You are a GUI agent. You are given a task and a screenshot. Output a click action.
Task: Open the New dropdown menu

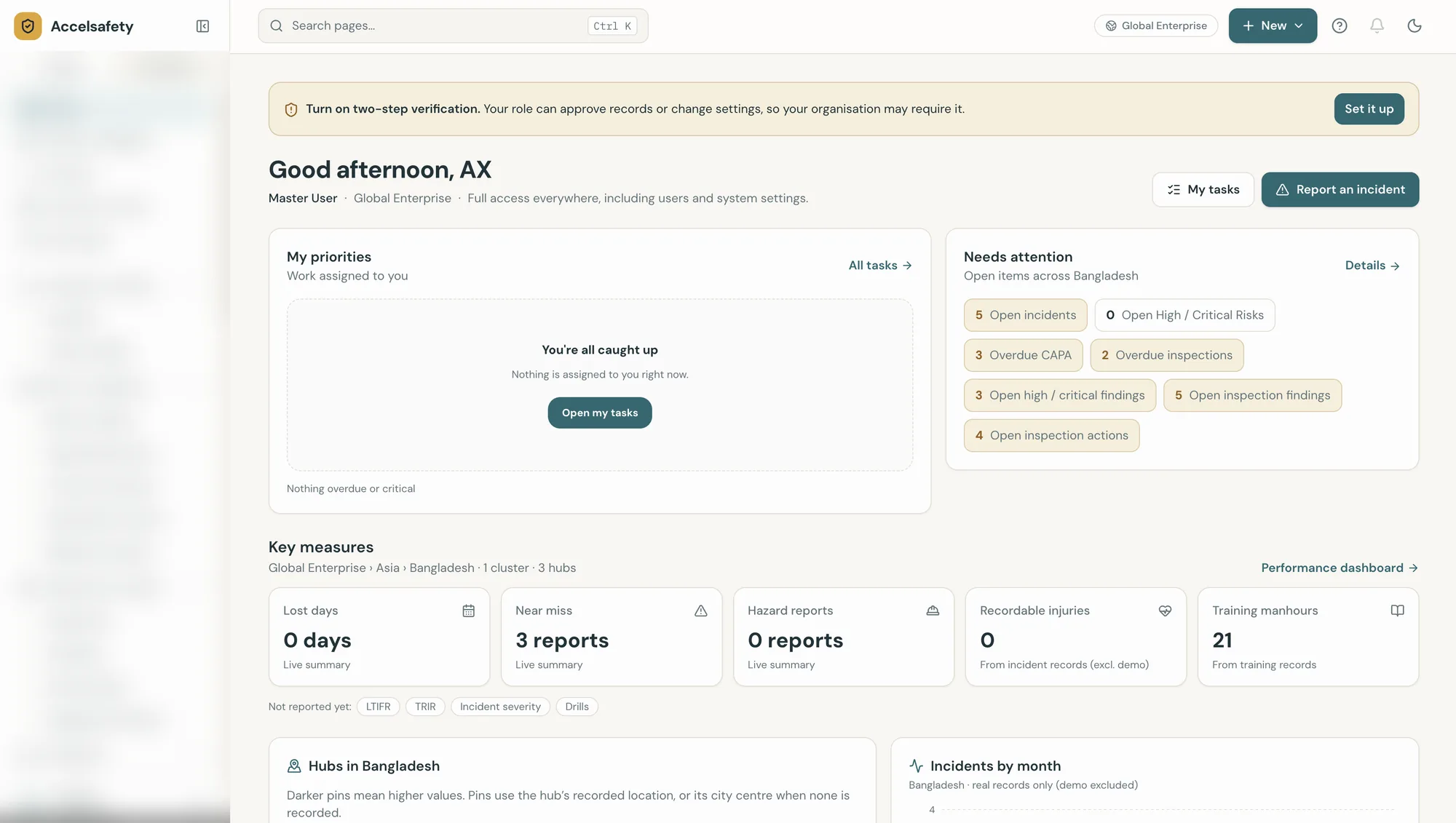1273,26
